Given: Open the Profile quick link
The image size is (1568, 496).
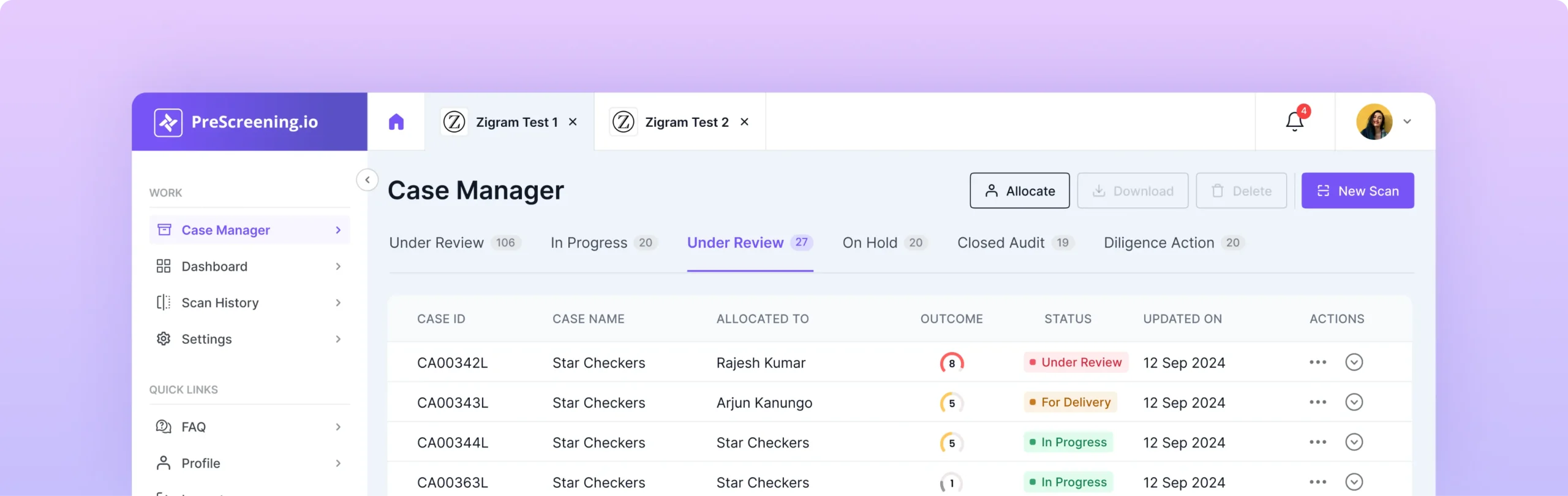Looking at the screenshot, I should pos(250,463).
